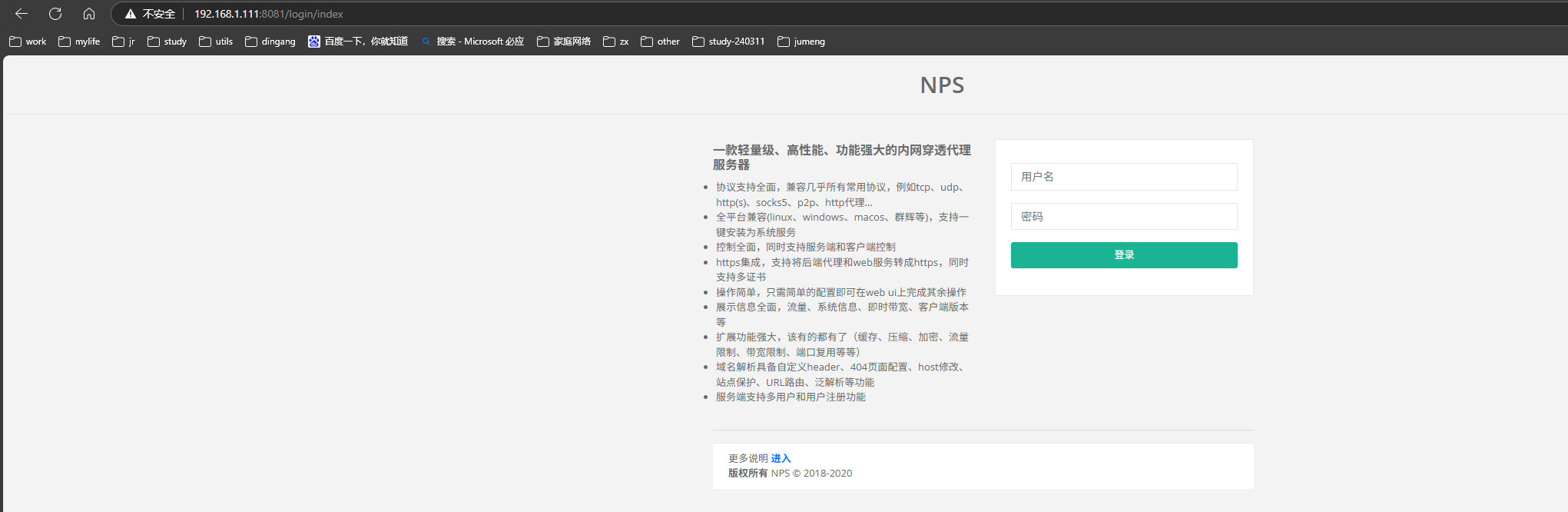Open the 家庭网络 bookmark folder
The image size is (1568, 512).
[x=564, y=42]
